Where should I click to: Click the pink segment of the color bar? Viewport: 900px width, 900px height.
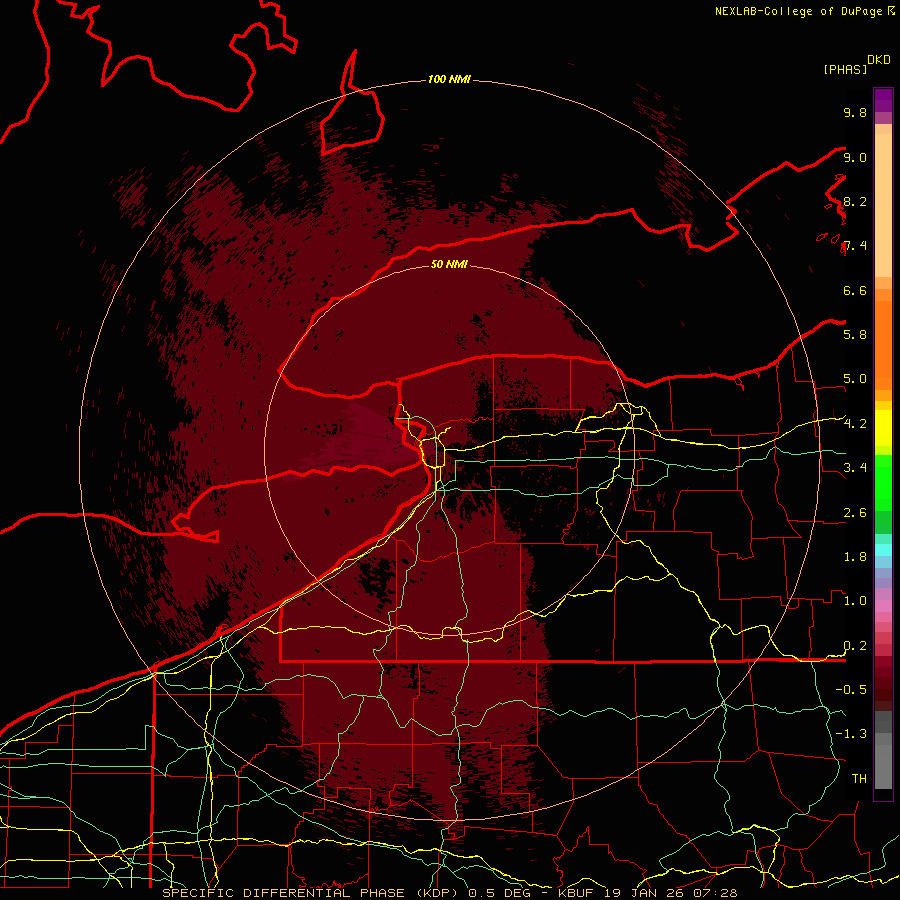point(883,606)
